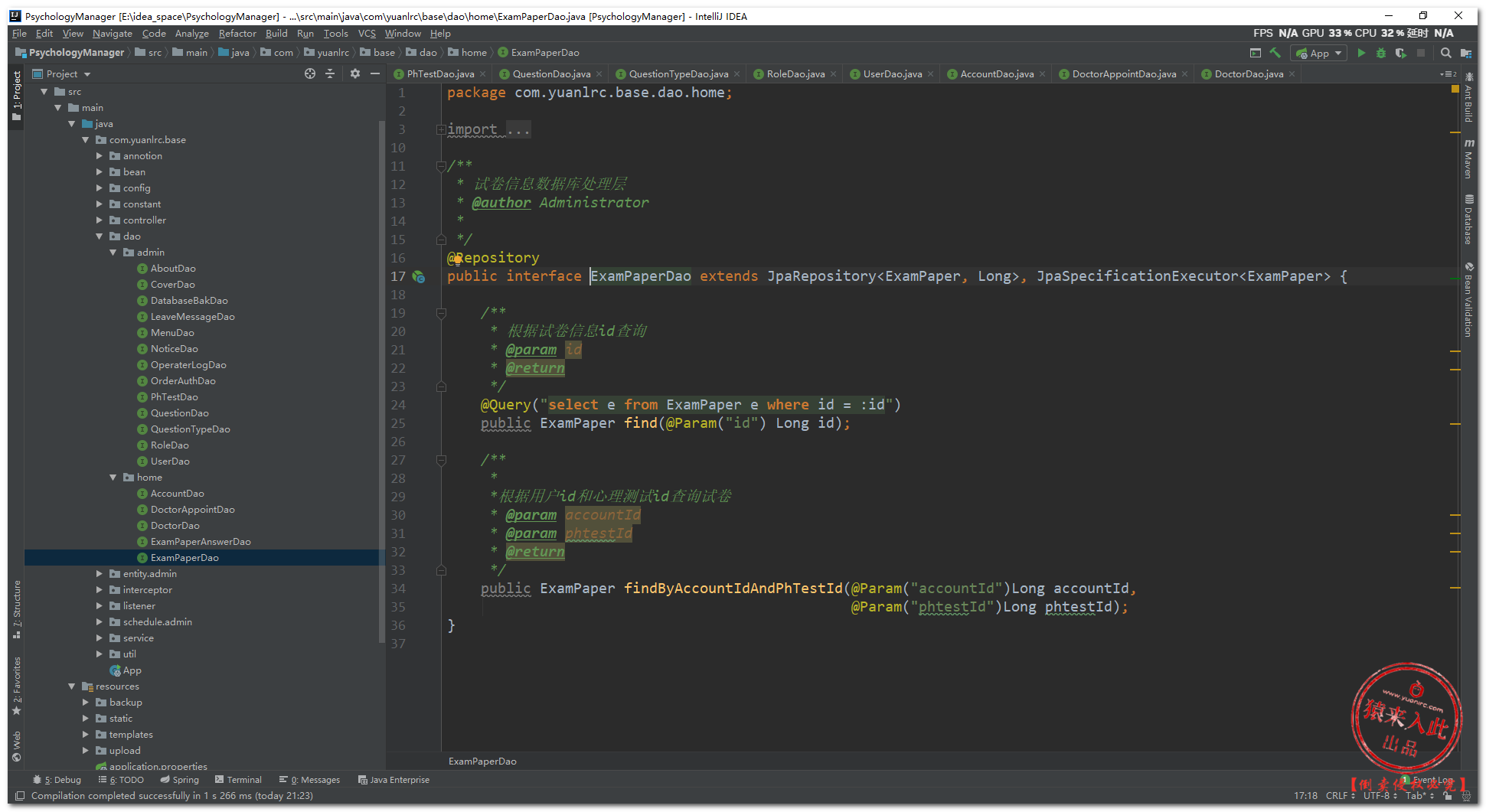Open the Project view selector dropdown

pyautogui.click(x=62, y=74)
